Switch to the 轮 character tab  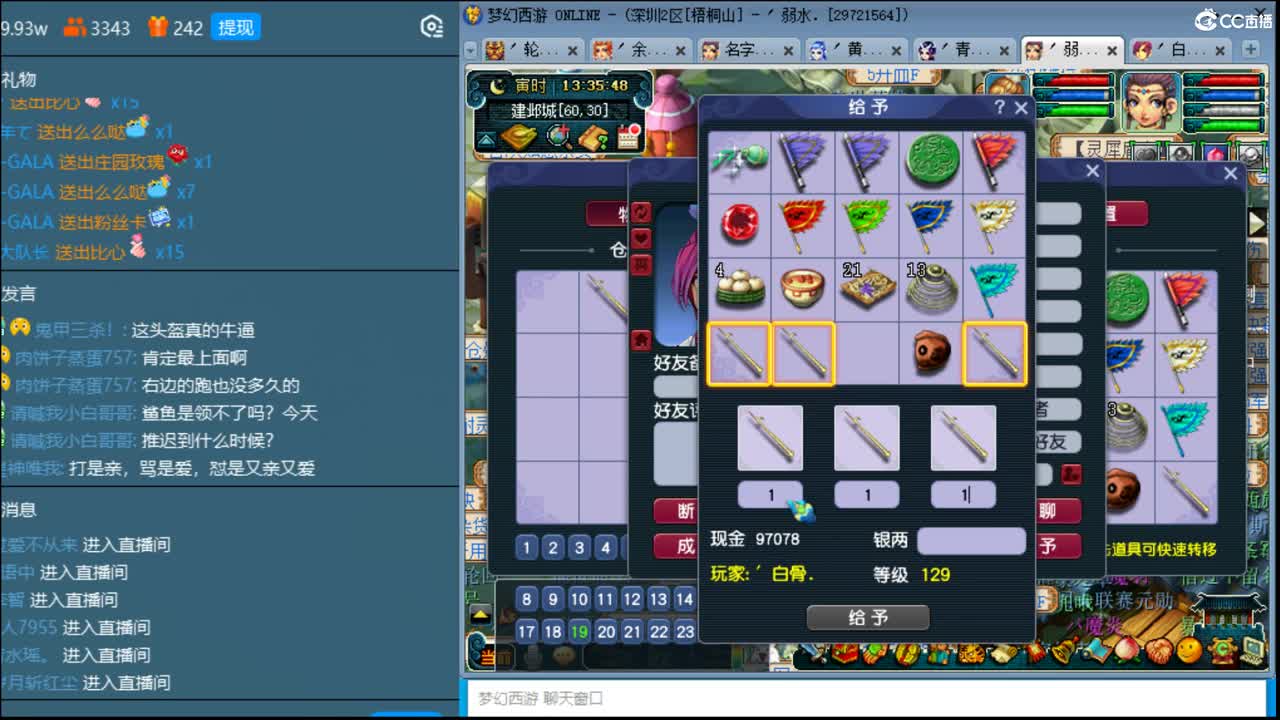click(532, 50)
